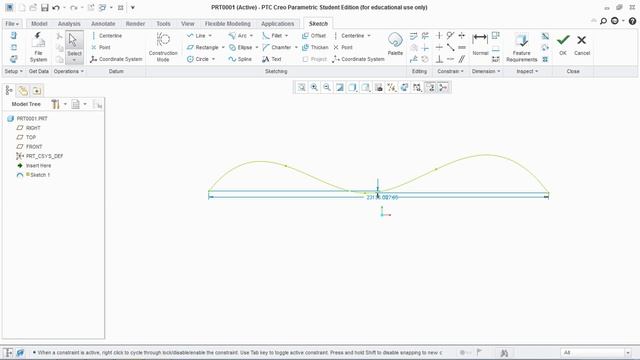This screenshot has width=640, height=360.
Task: Expand the Arc tool dropdown arrow
Action: [251, 36]
